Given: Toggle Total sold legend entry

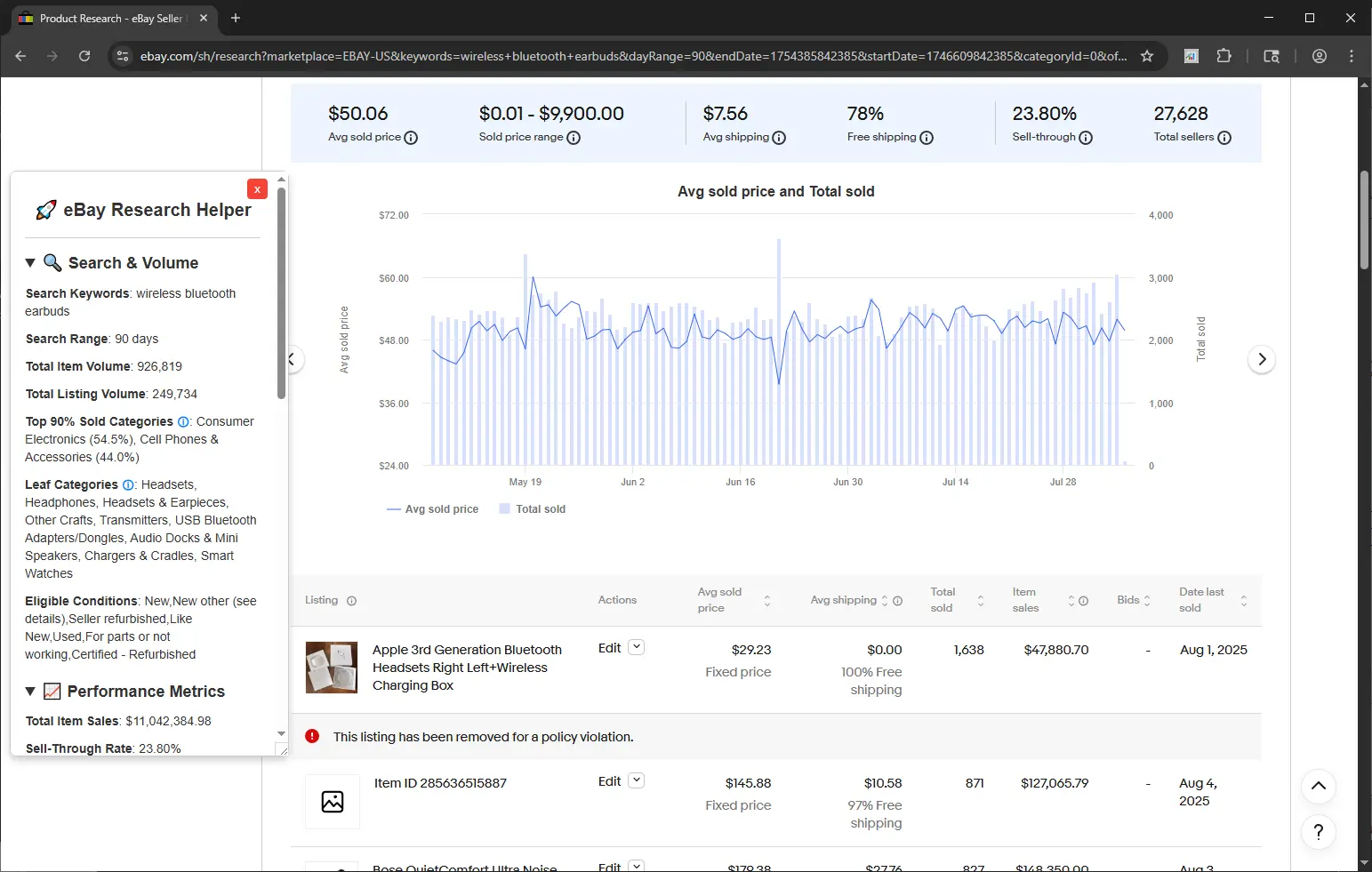Looking at the screenshot, I should pos(533,509).
